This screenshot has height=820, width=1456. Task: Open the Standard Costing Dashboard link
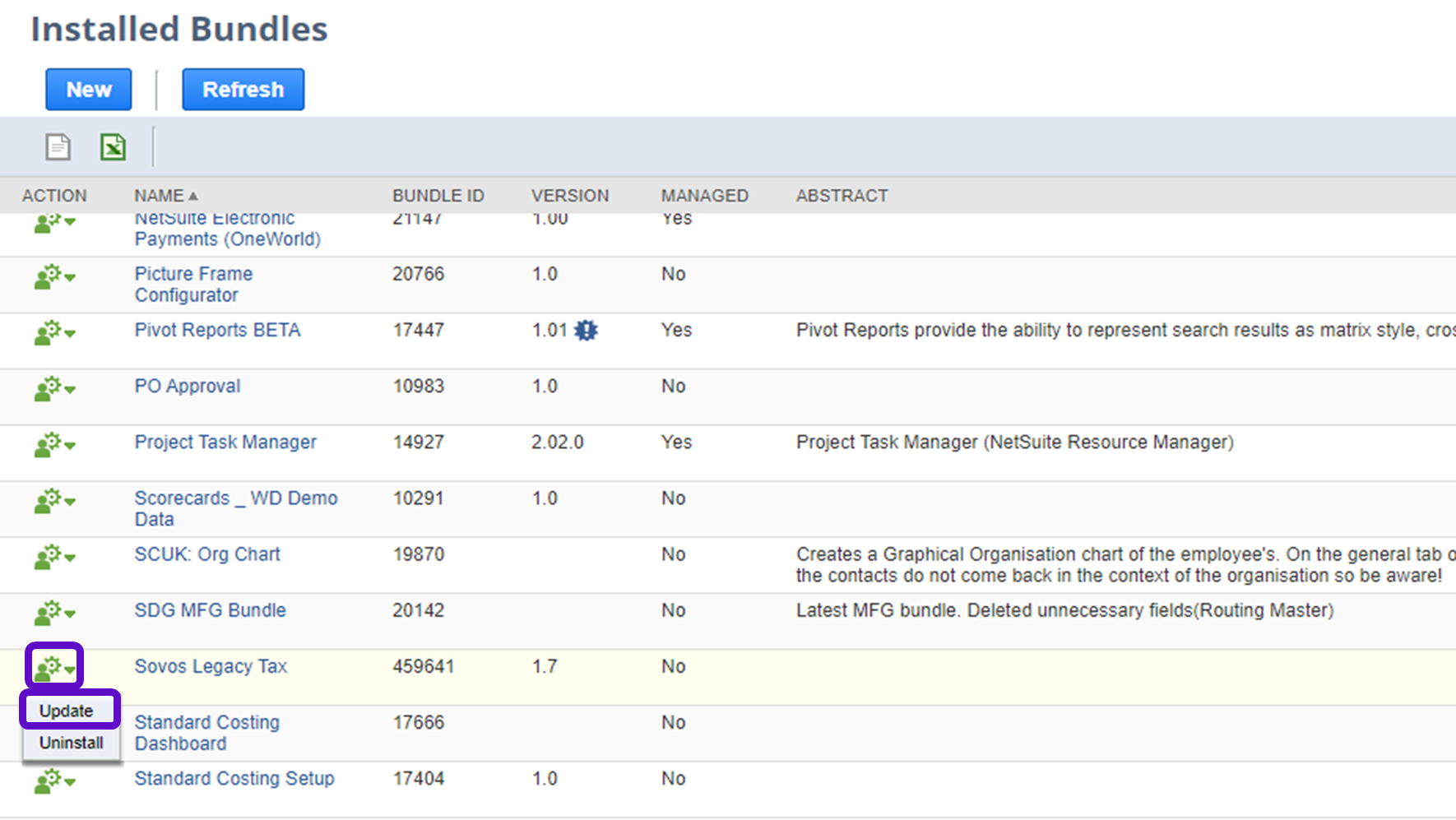click(206, 732)
